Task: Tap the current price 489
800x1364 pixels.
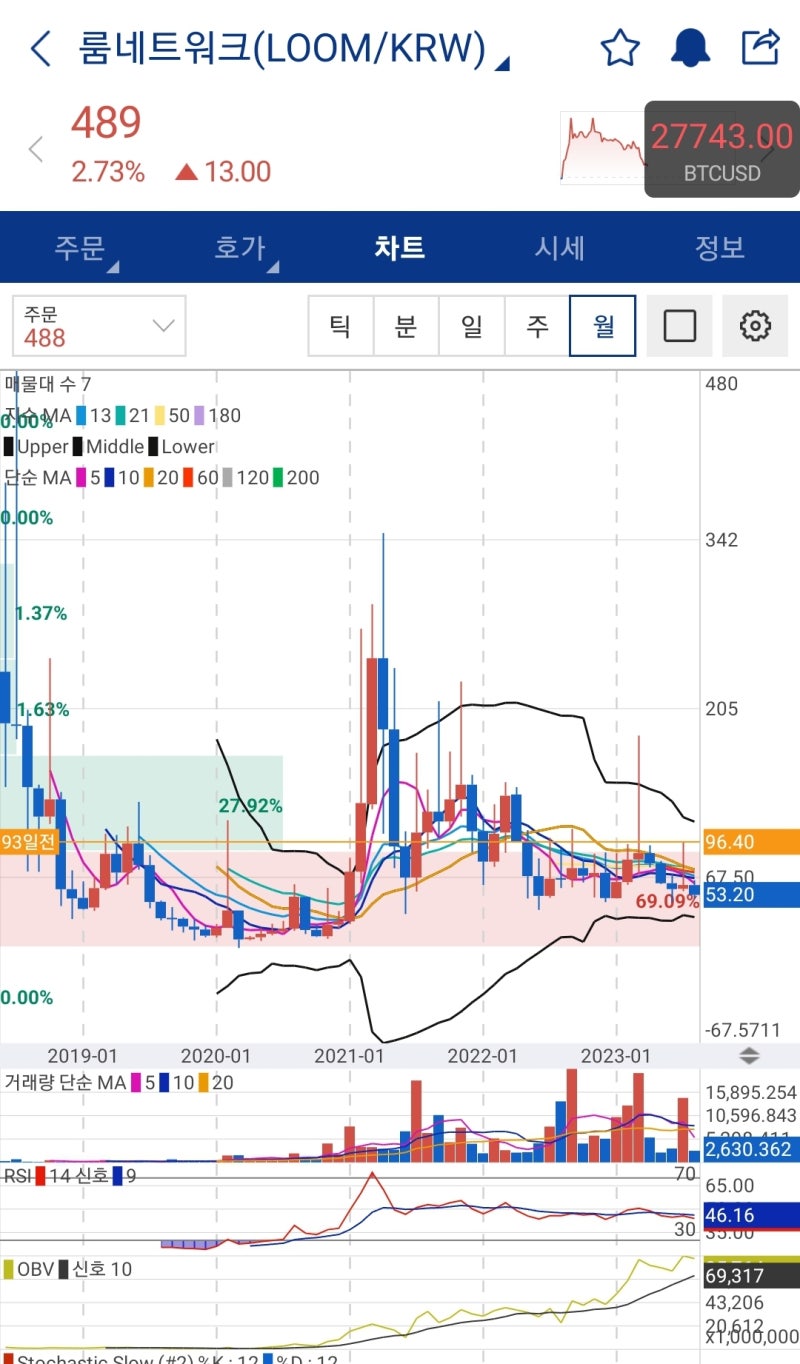Action: point(105,123)
